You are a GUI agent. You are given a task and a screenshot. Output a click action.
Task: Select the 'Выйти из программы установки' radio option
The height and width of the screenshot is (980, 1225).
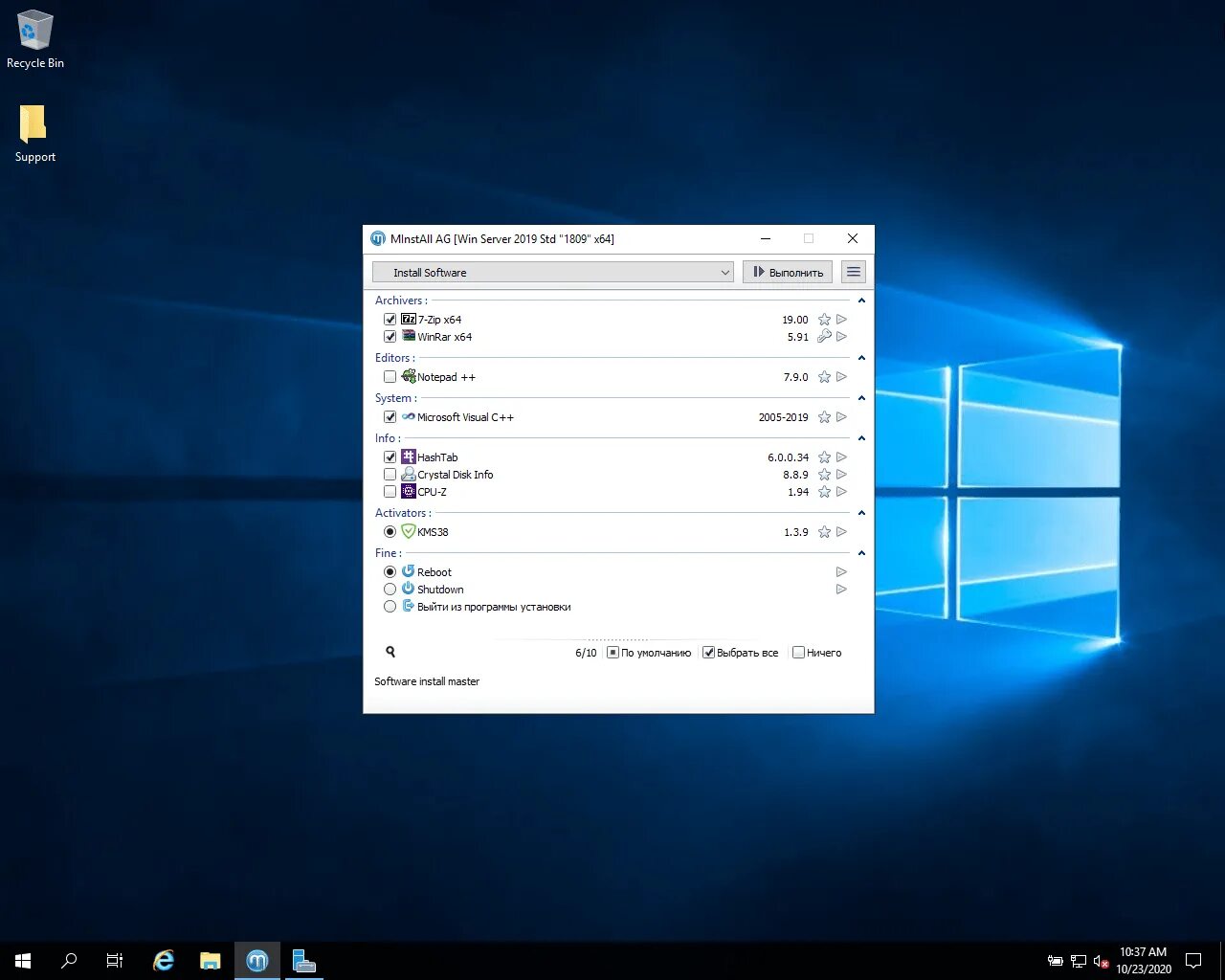pos(390,607)
